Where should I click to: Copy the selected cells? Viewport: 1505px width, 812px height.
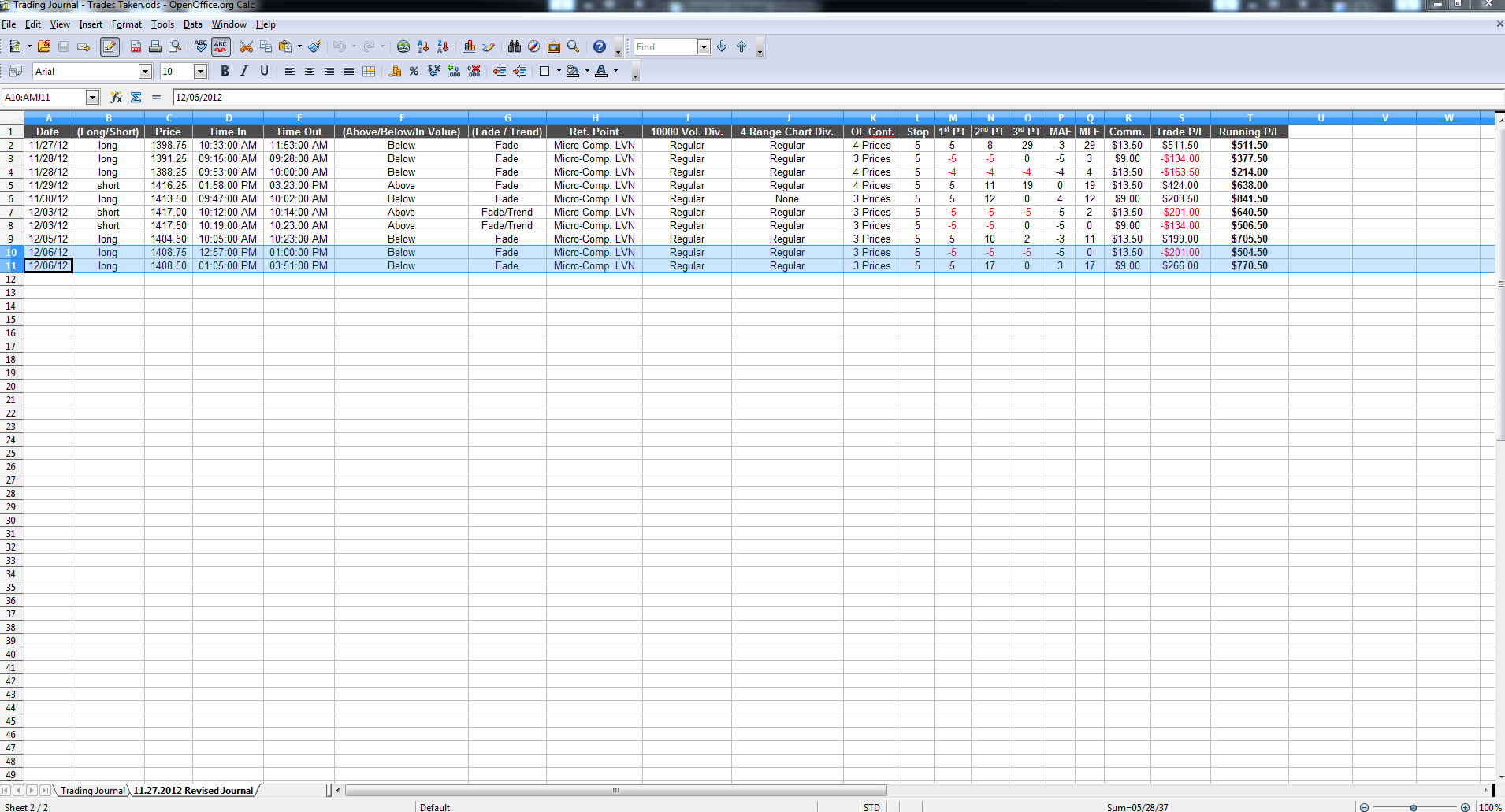266,47
